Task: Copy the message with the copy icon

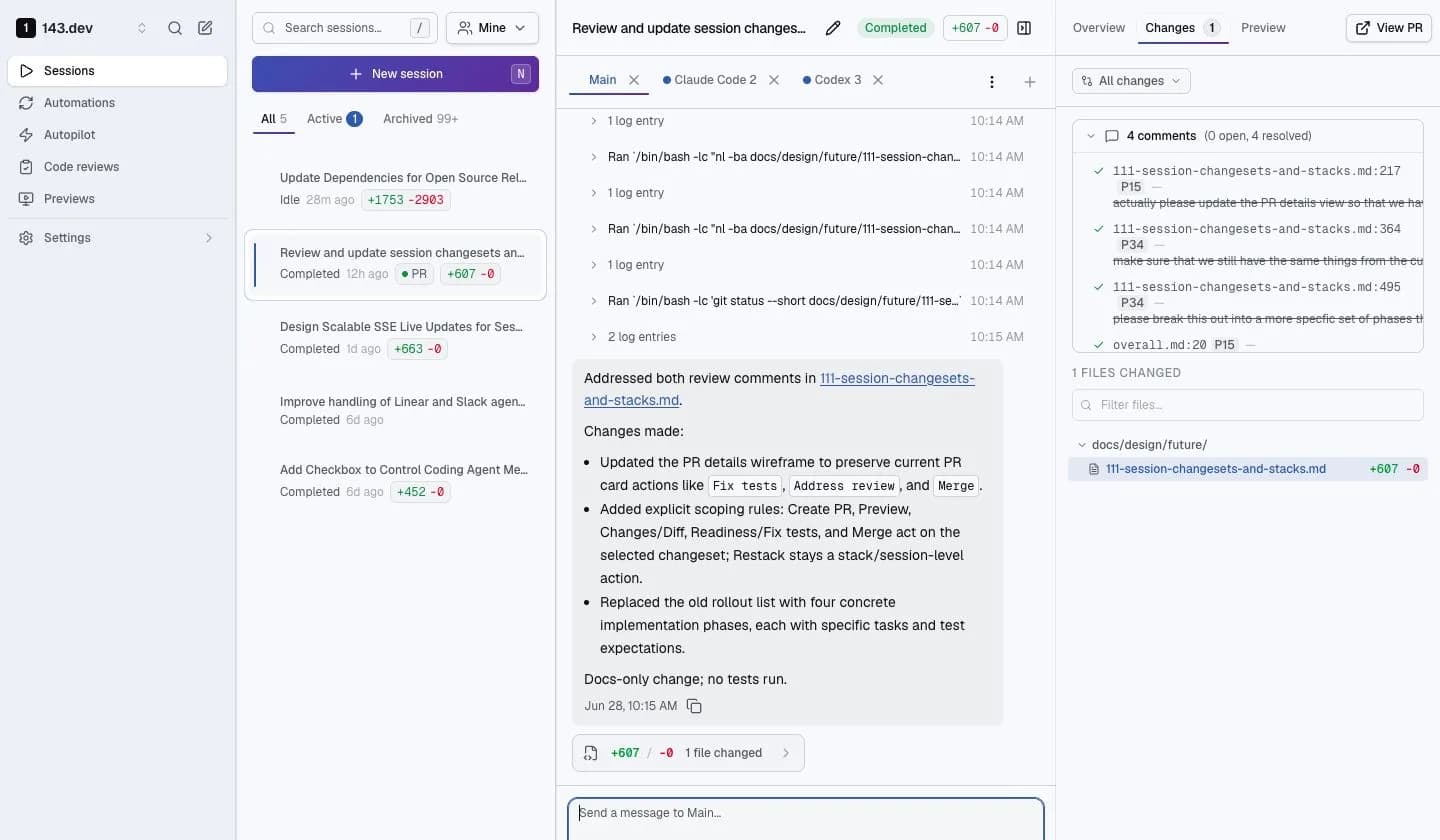Action: (x=694, y=706)
